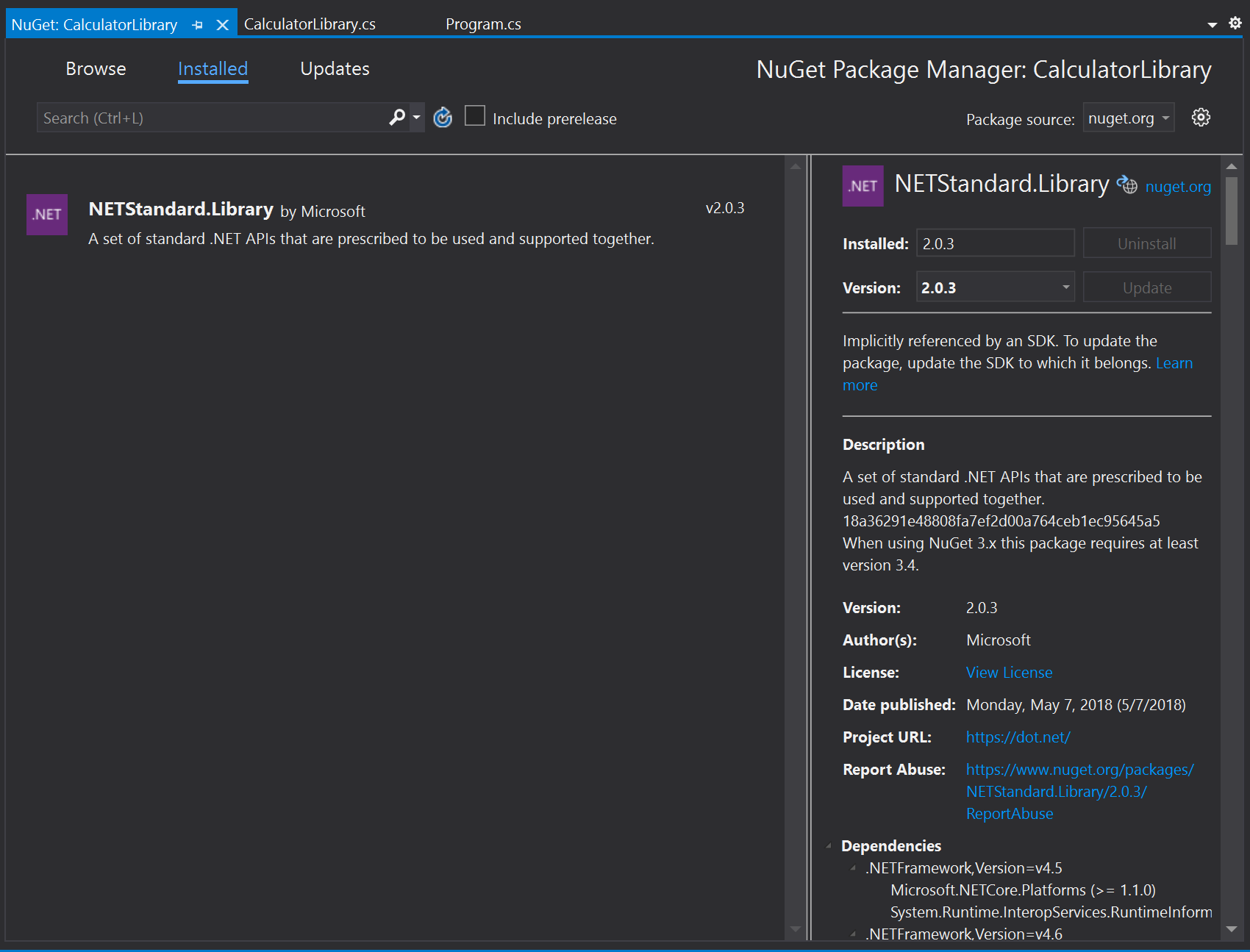The height and width of the screenshot is (952, 1250).
Task: Click the v2.0.3 version label in list
Action: 725,208
